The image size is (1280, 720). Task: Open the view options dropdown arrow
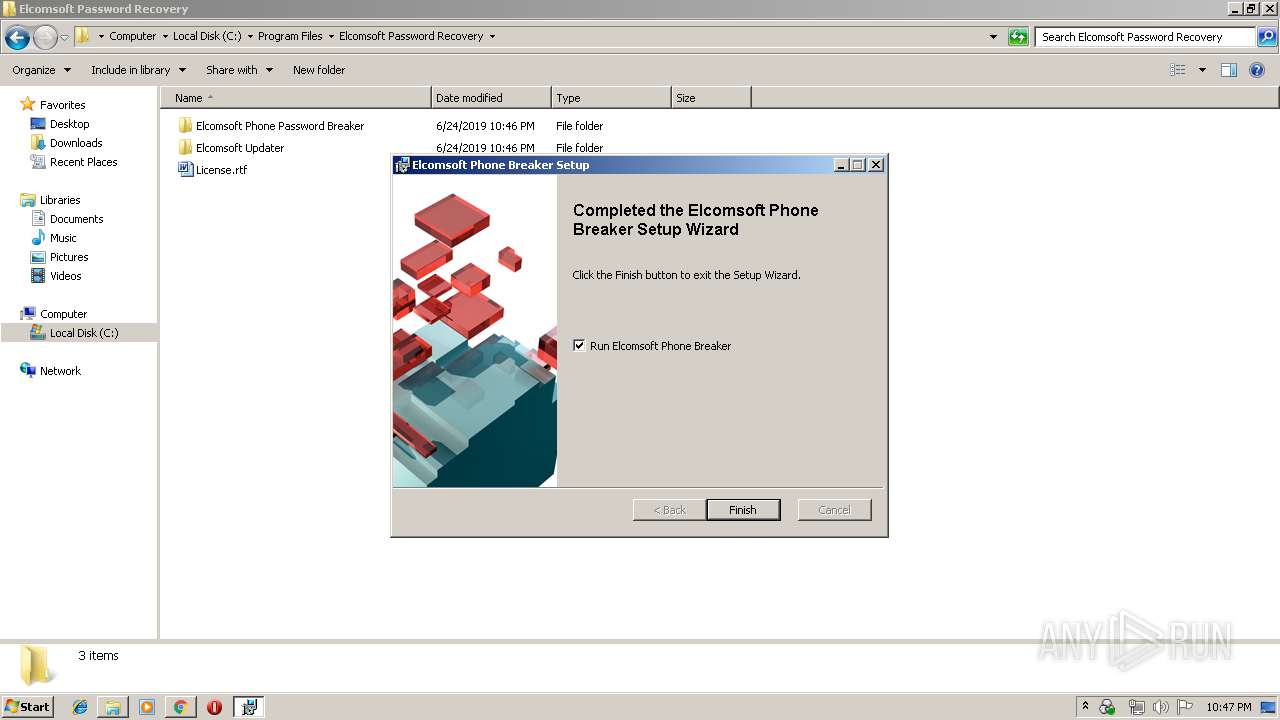pos(1202,70)
